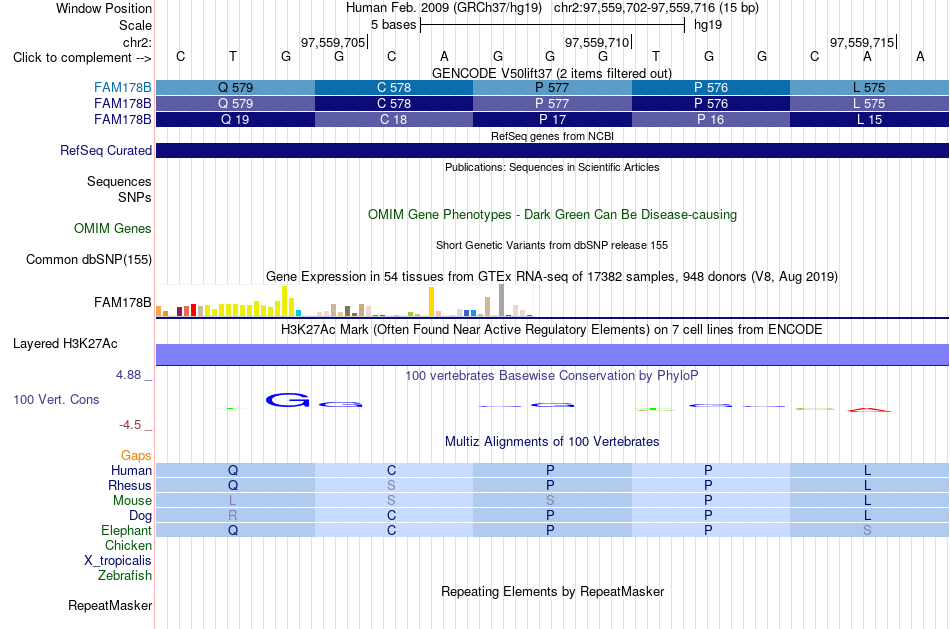Click codon box P 17

[x=553, y=119]
